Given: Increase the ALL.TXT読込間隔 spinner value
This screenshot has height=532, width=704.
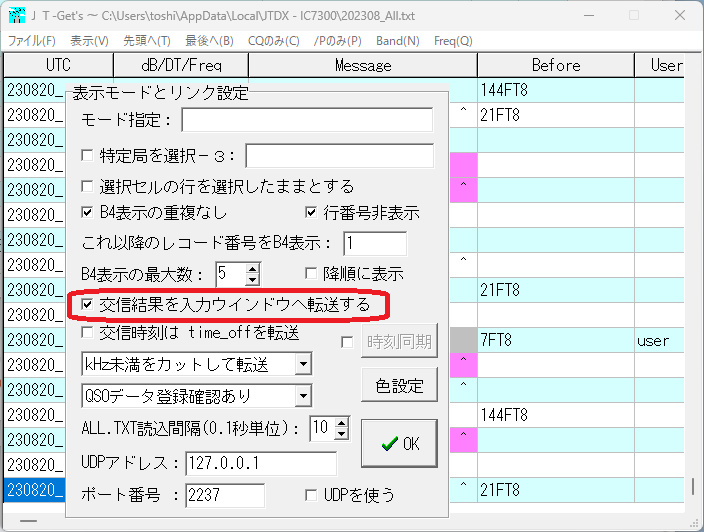Looking at the screenshot, I should click(342, 423).
